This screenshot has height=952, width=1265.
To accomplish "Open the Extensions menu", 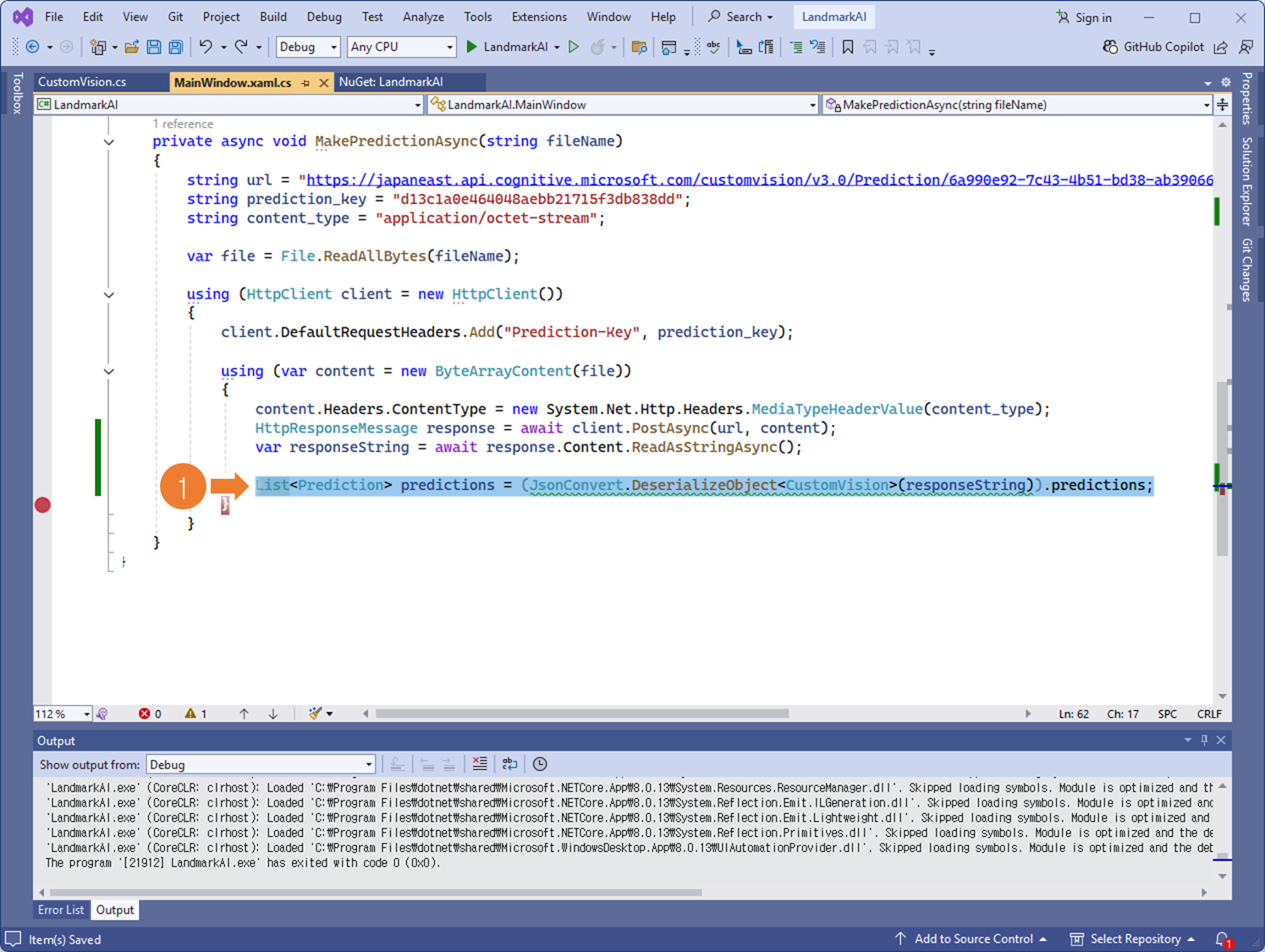I will tap(539, 17).
